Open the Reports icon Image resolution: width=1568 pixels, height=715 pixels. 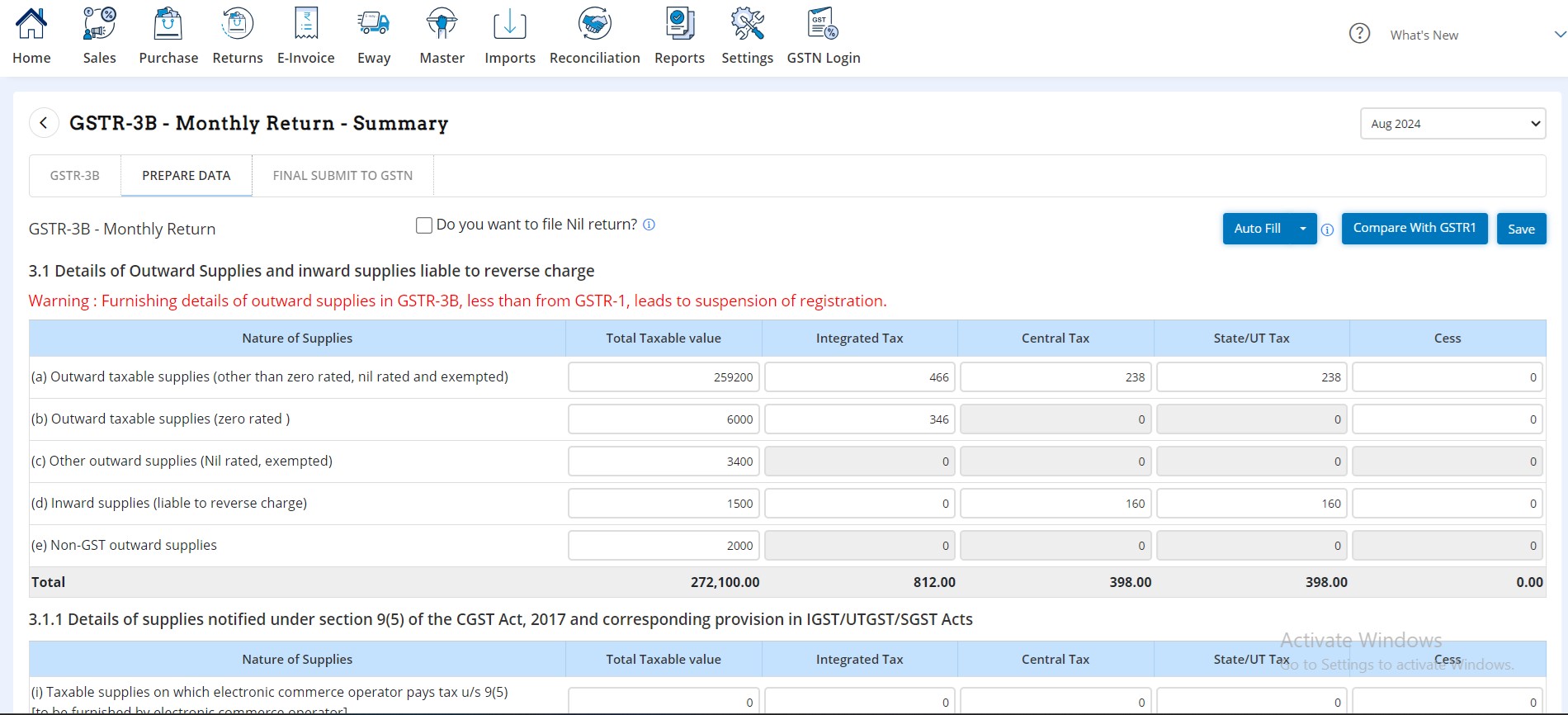point(680,24)
